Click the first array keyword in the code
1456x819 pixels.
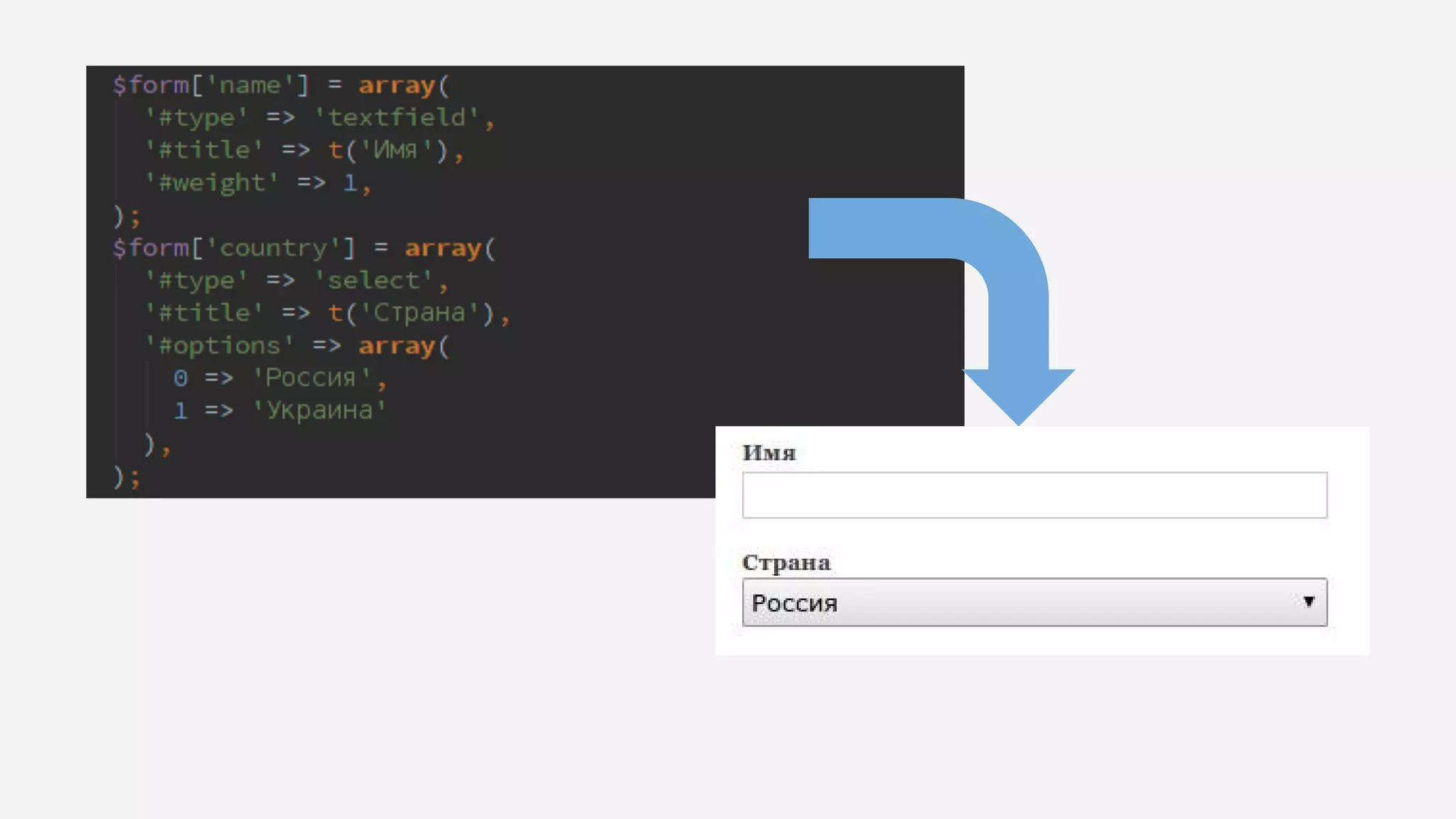point(397,85)
